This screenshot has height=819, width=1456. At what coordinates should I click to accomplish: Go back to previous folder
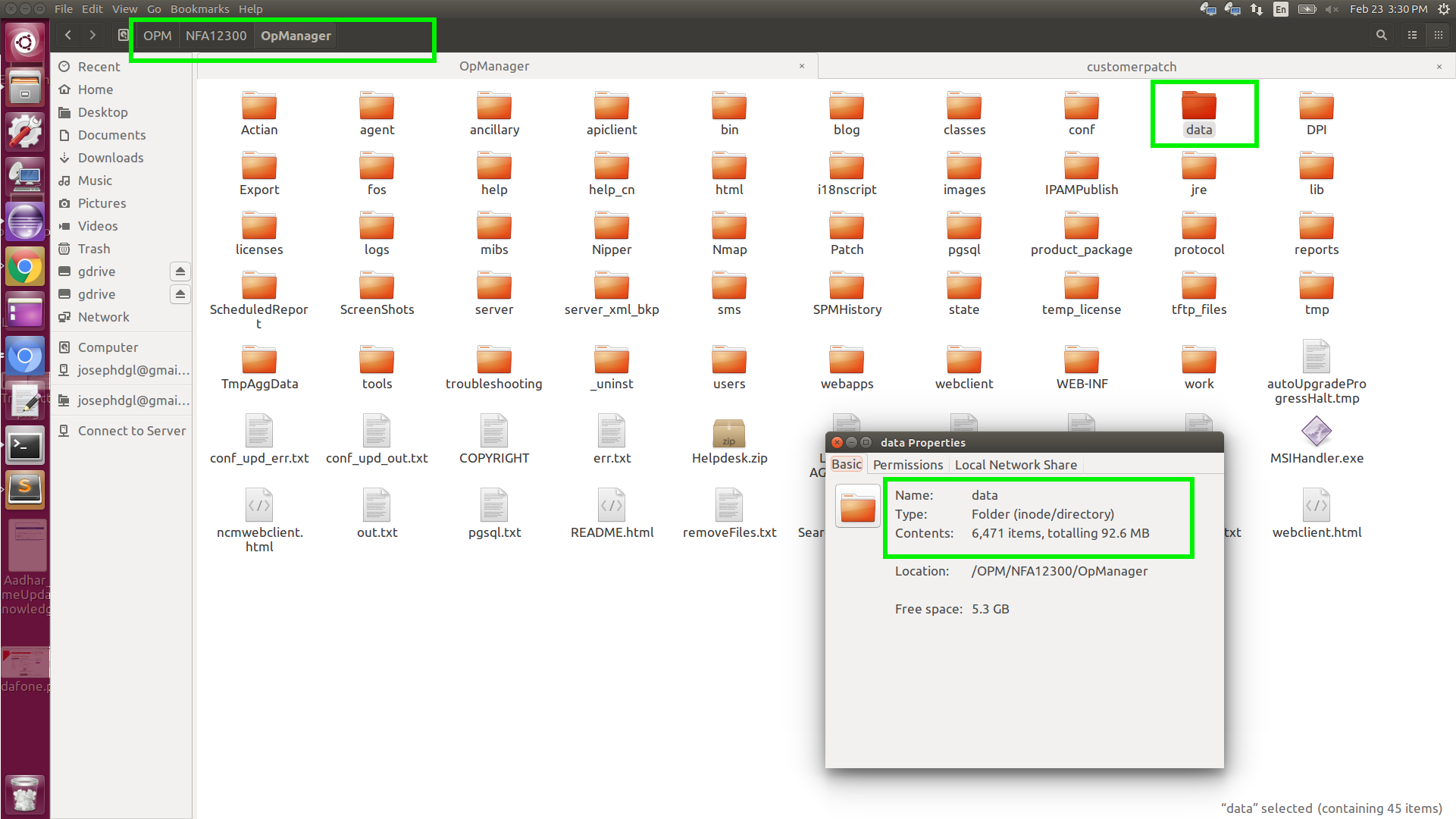point(68,35)
